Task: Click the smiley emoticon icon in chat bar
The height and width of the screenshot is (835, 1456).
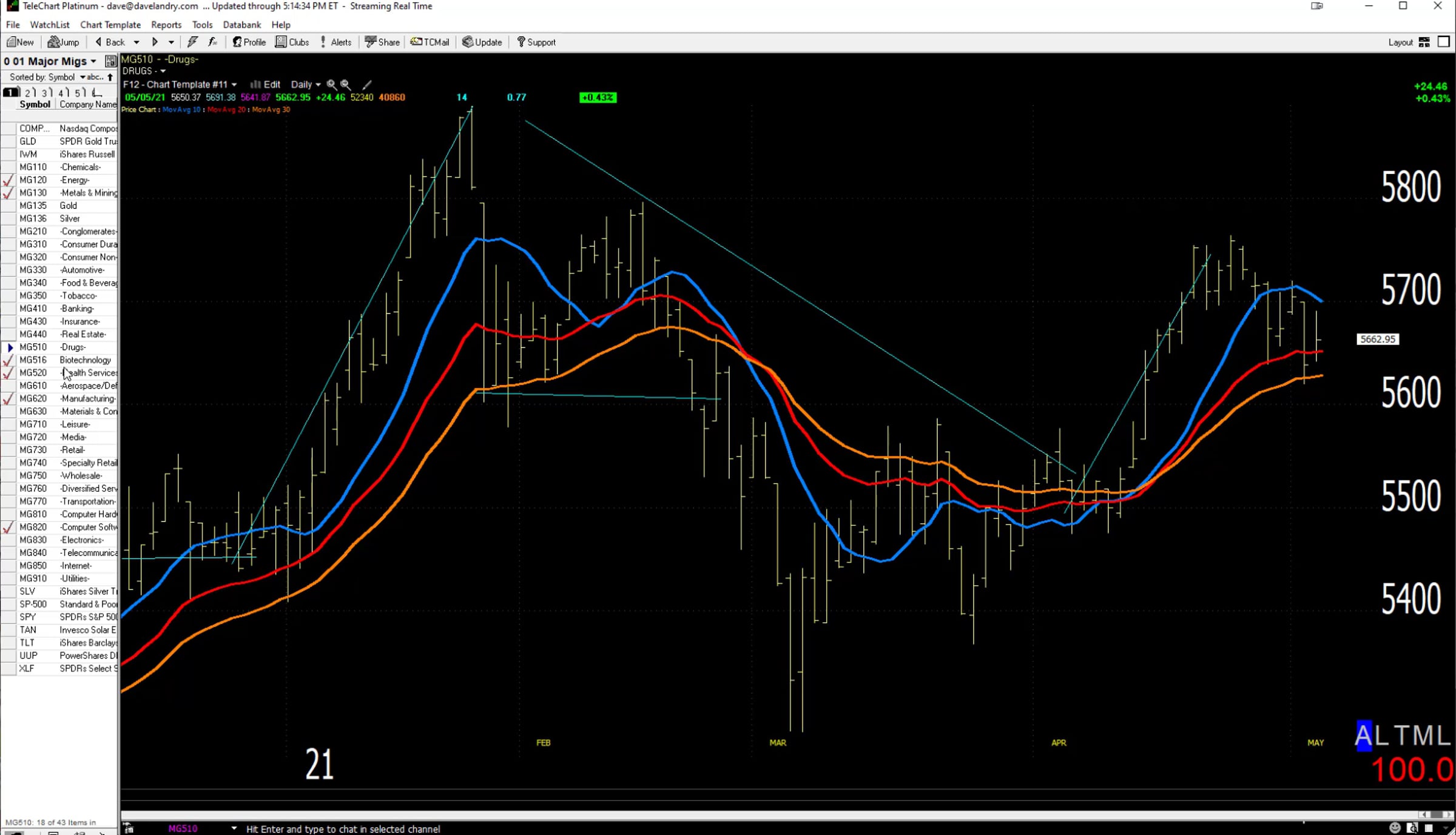Action: [x=1395, y=828]
